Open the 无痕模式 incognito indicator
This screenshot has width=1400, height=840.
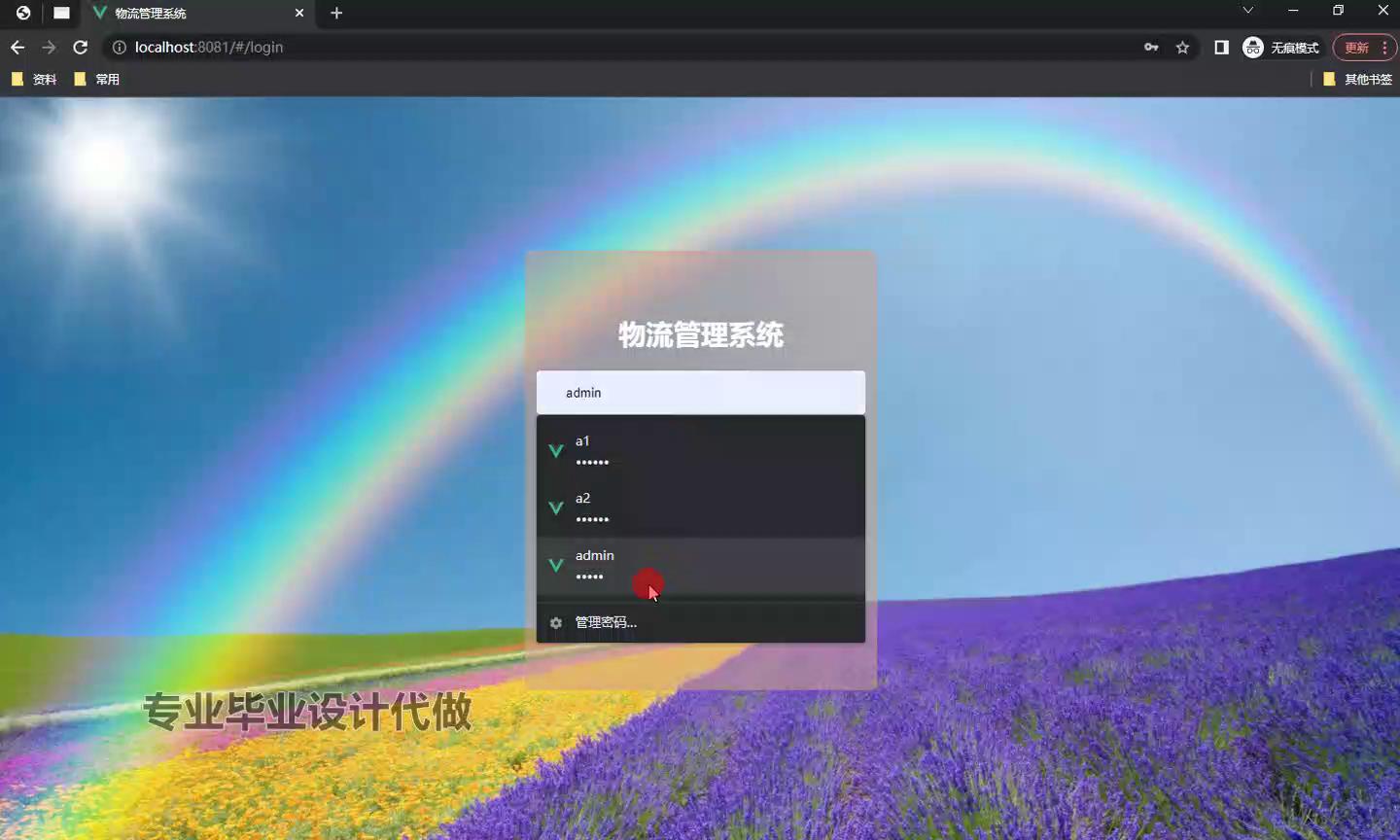(x=1281, y=47)
